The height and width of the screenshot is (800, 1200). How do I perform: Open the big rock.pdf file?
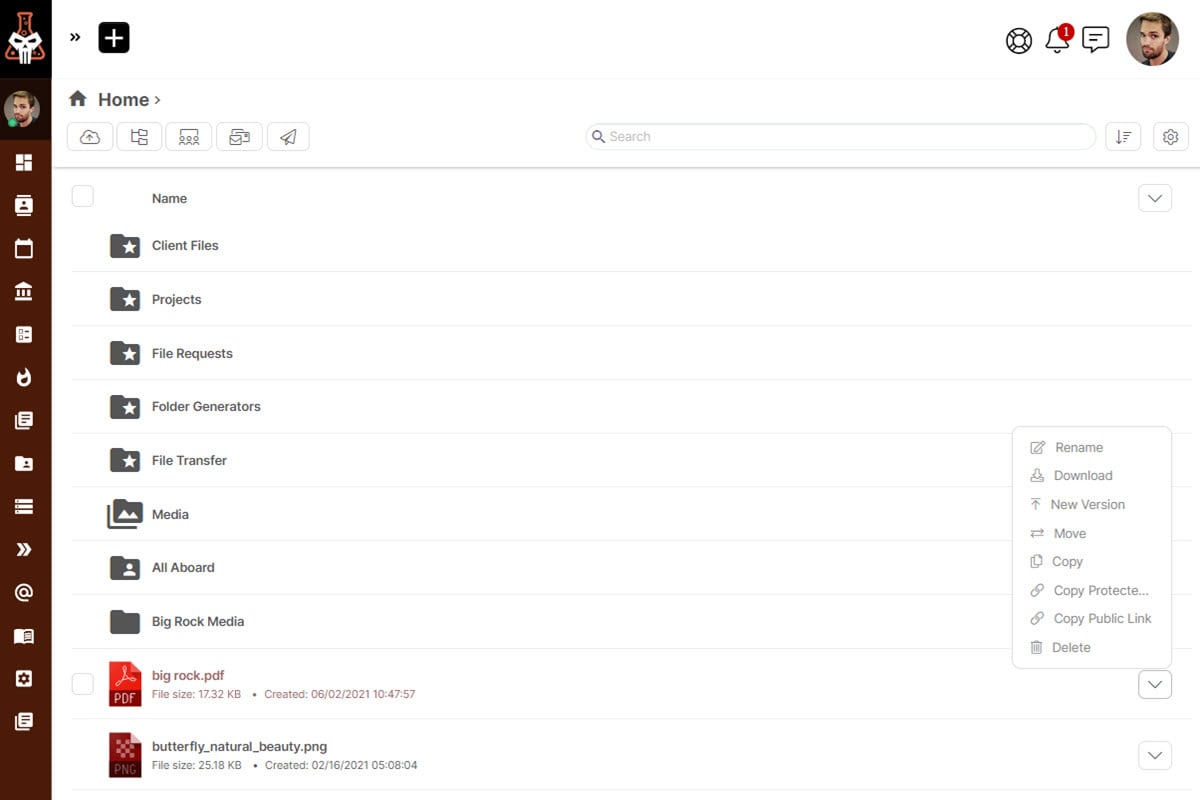(188, 675)
